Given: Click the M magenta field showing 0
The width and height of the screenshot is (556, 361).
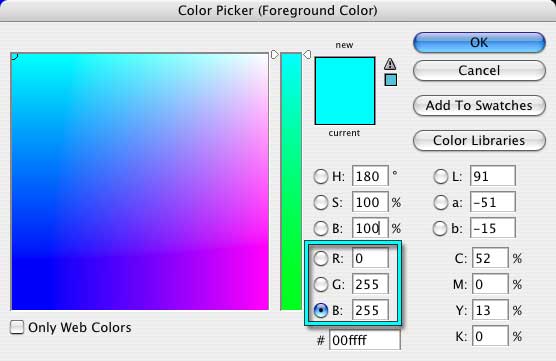Looking at the screenshot, I should tap(490, 284).
